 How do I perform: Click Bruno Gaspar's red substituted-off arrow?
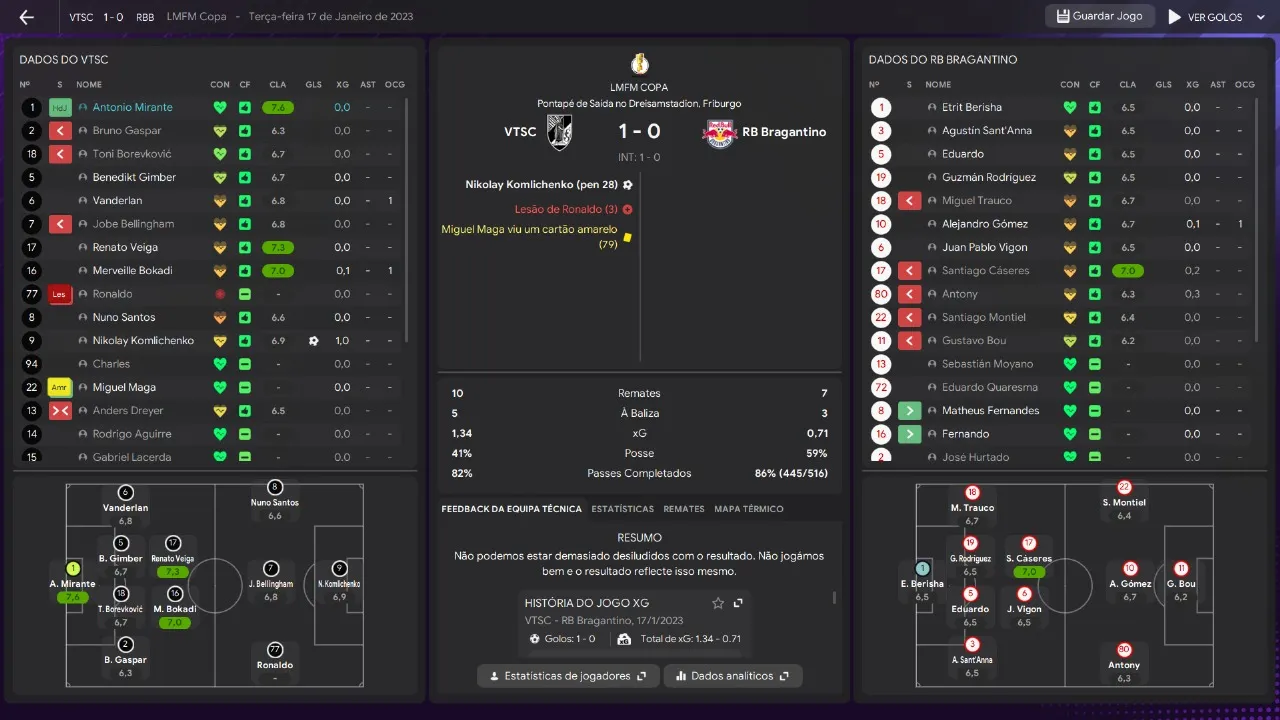tap(60, 131)
